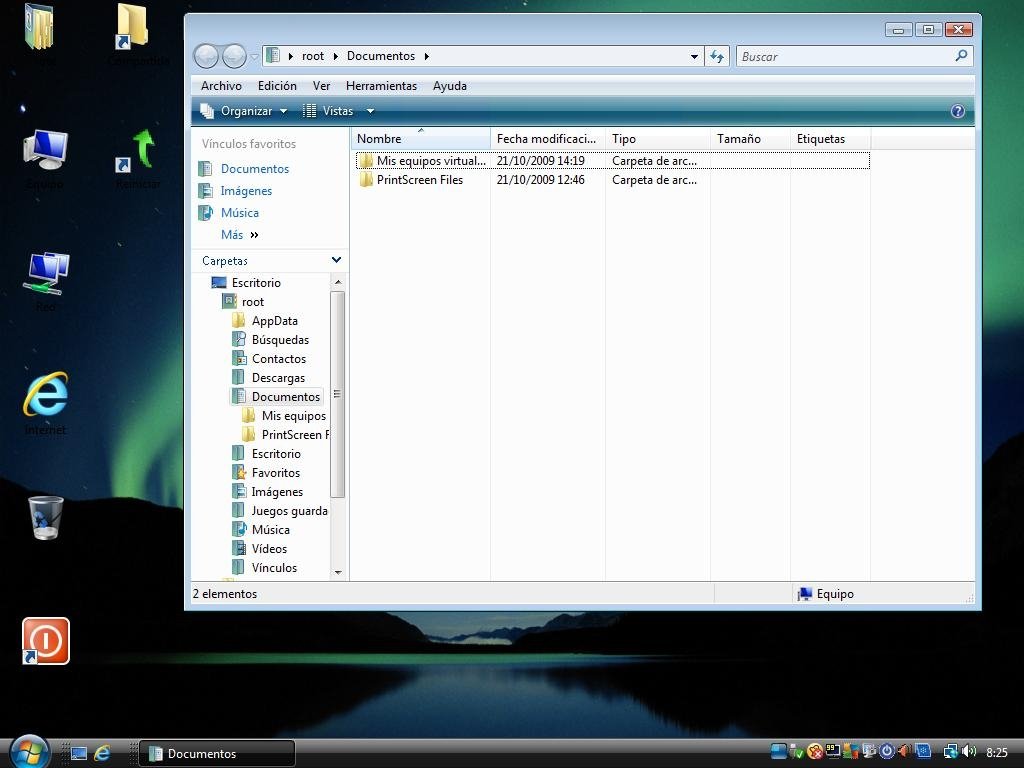Image resolution: width=1024 pixels, height=768 pixels.
Task: Click the Recycle Bin desktop icon
Action: [46, 517]
